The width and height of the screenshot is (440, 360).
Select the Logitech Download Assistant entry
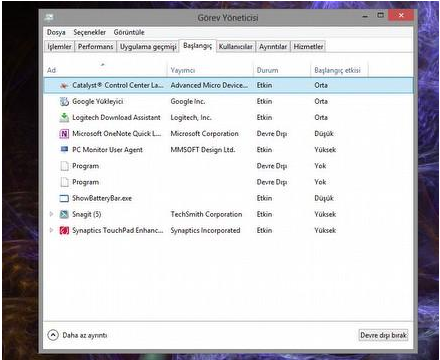116,117
